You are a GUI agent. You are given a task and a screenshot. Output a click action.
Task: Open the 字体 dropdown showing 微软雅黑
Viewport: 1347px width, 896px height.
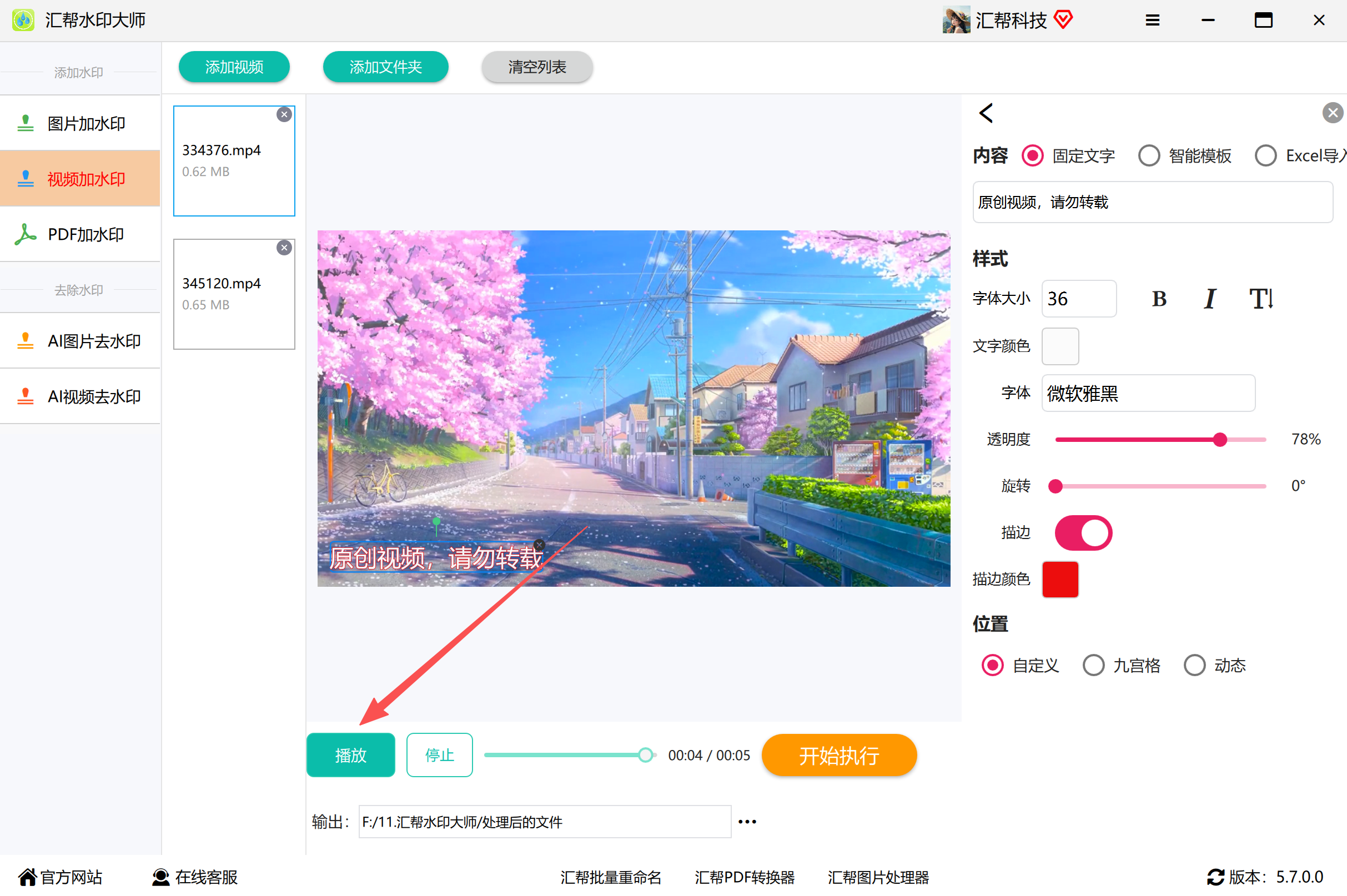[1149, 393]
